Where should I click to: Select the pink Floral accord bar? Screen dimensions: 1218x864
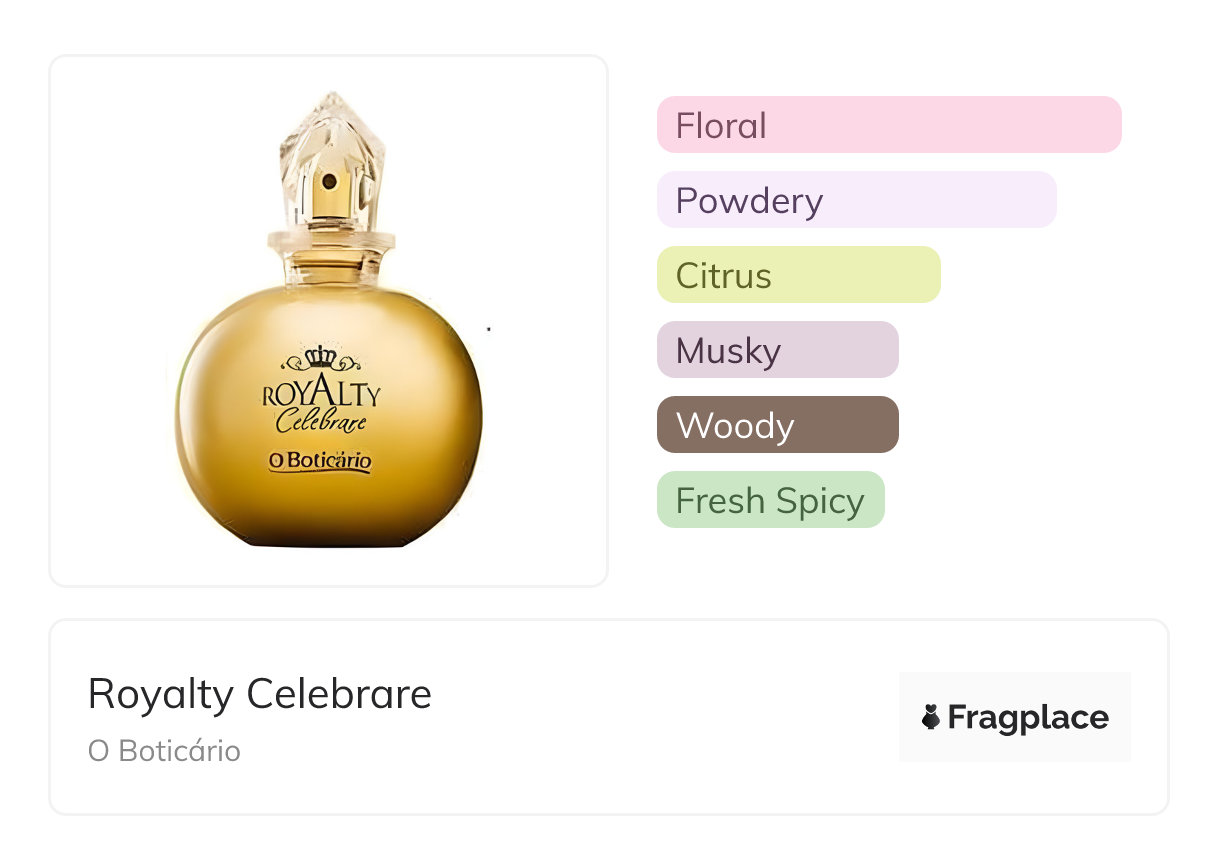[x=888, y=125]
